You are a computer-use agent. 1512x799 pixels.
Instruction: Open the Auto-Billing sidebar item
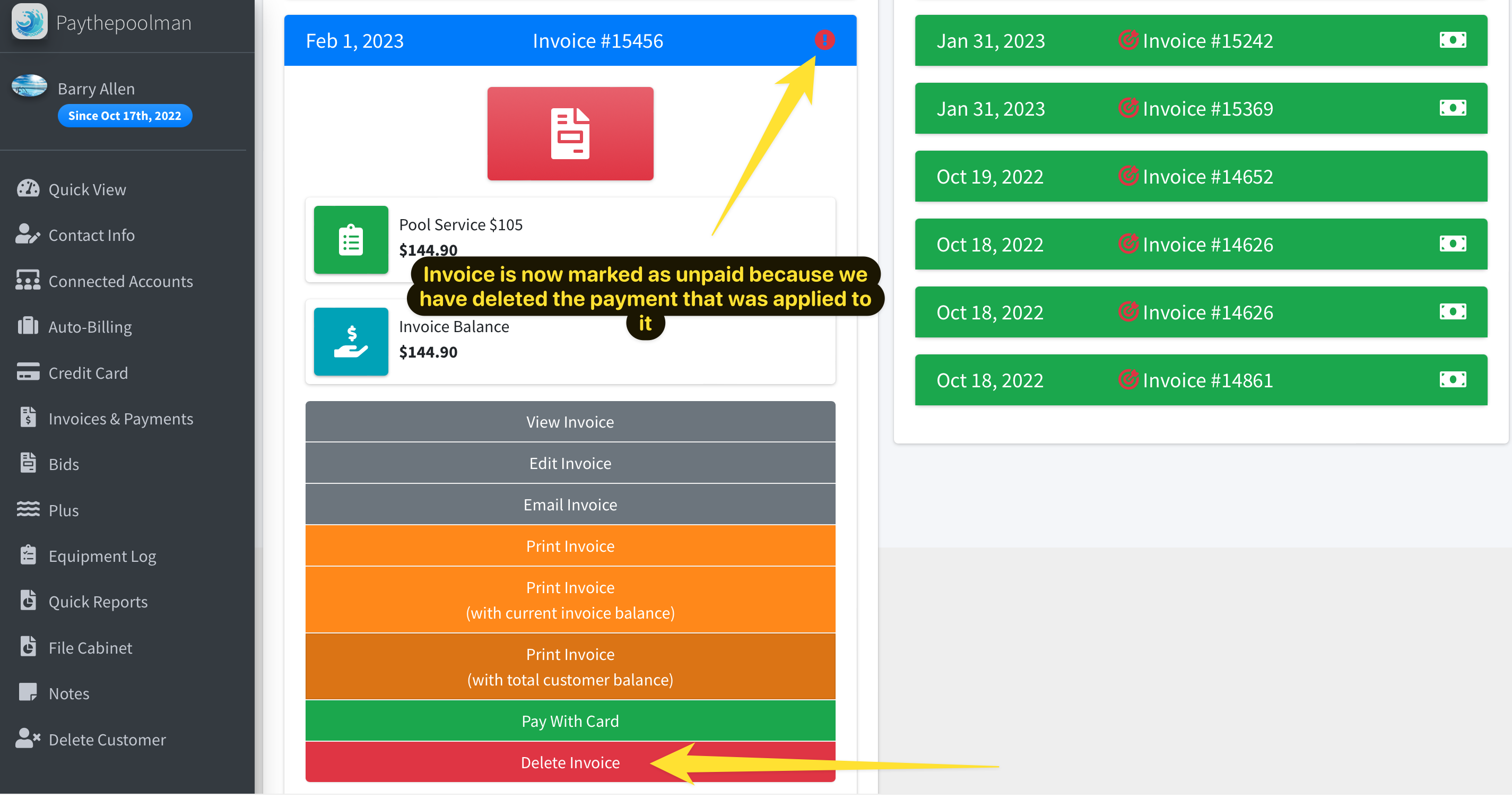click(x=90, y=327)
